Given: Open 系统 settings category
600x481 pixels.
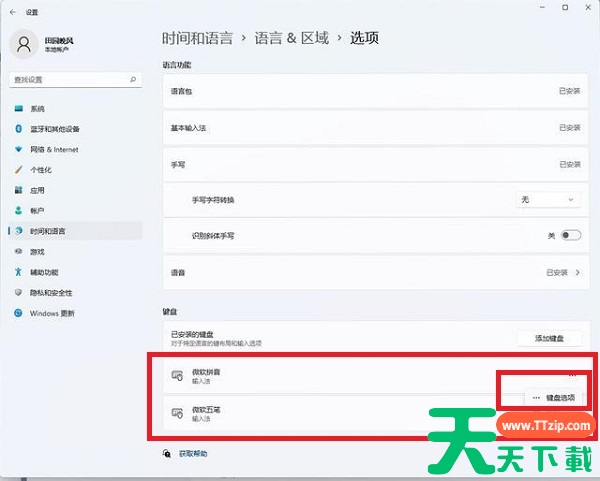Looking at the screenshot, I should (x=75, y=109).
